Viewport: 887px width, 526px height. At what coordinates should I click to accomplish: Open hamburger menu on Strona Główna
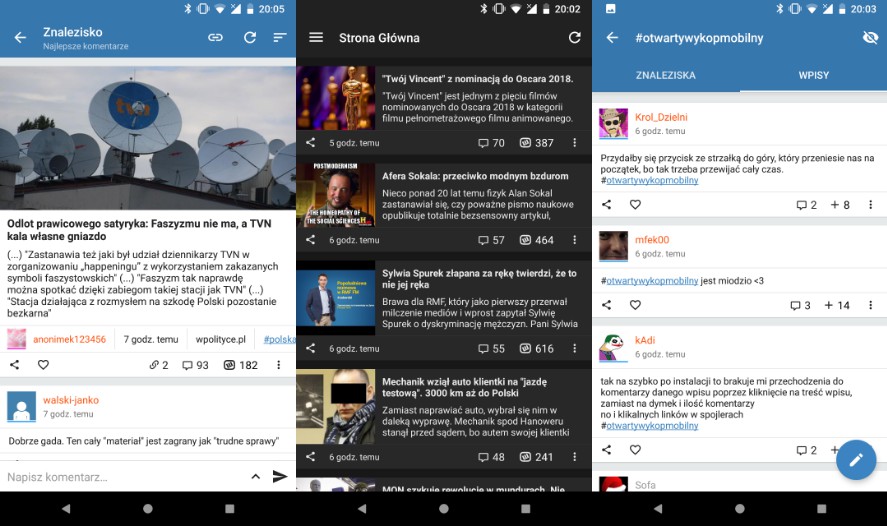(x=316, y=37)
